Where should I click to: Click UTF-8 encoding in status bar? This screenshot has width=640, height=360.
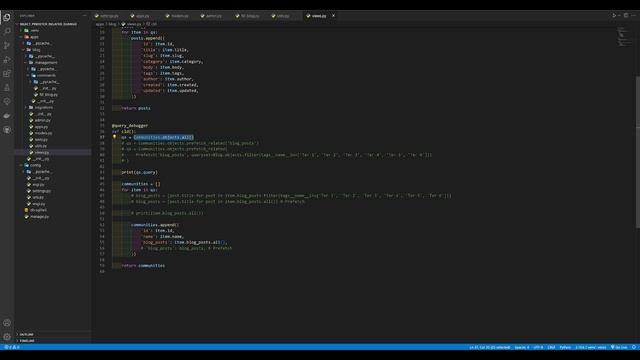pyautogui.click(x=538, y=347)
